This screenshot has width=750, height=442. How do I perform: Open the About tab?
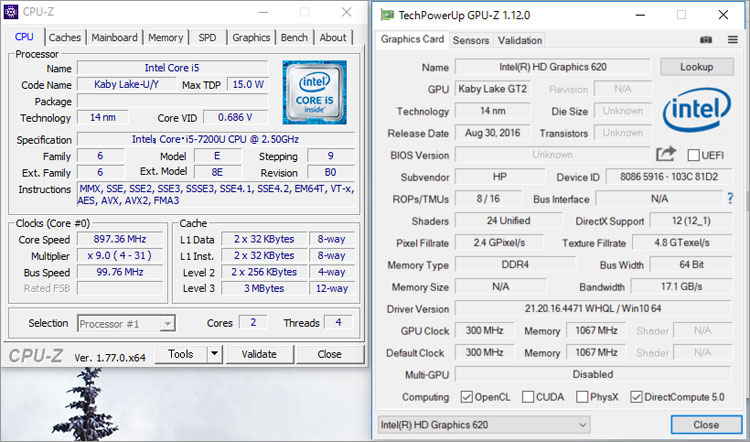point(333,37)
